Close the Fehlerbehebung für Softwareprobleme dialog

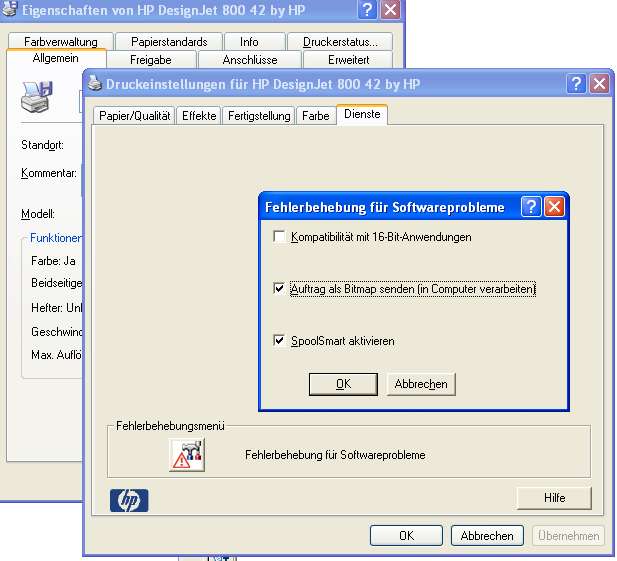click(x=554, y=207)
